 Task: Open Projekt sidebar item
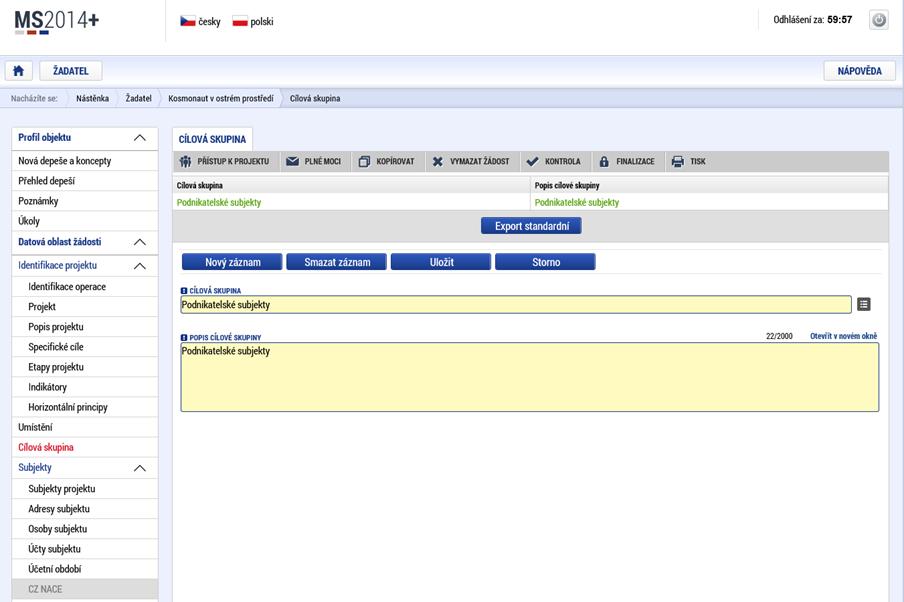[85, 307]
